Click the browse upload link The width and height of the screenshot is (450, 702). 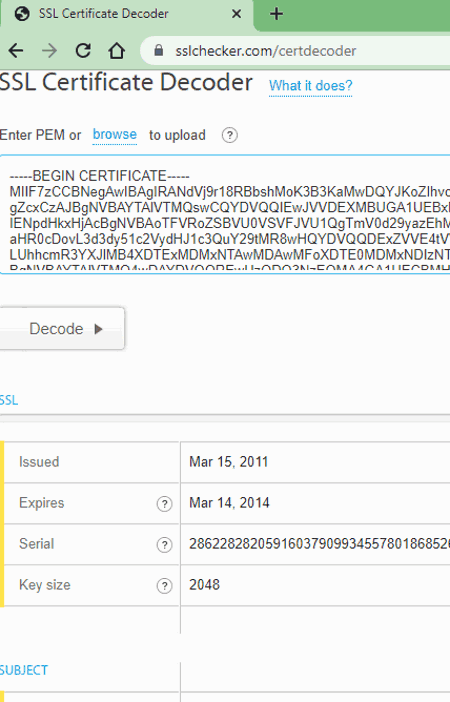115,134
